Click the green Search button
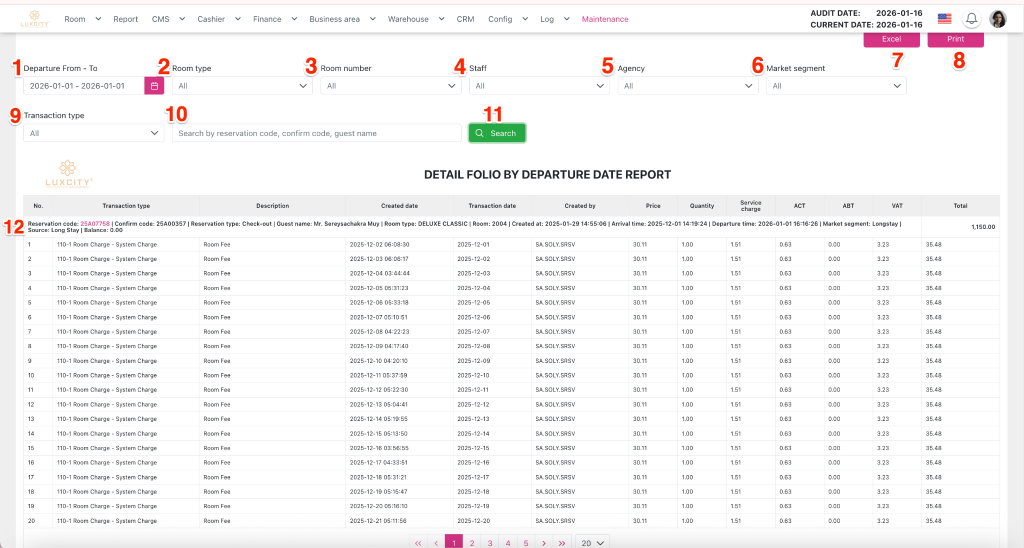This screenshot has width=1024, height=548. (x=497, y=133)
